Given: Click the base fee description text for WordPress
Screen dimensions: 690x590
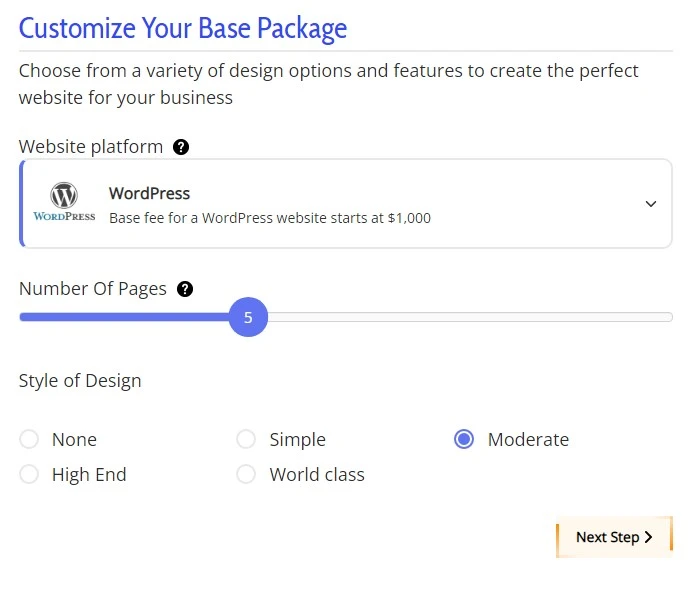Looking at the screenshot, I should pos(270,218).
